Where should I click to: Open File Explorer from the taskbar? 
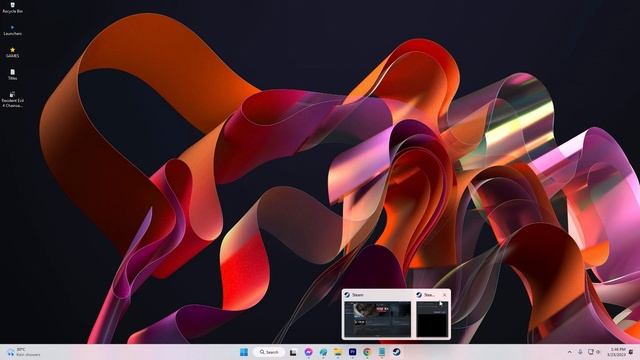tap(338, 352)
